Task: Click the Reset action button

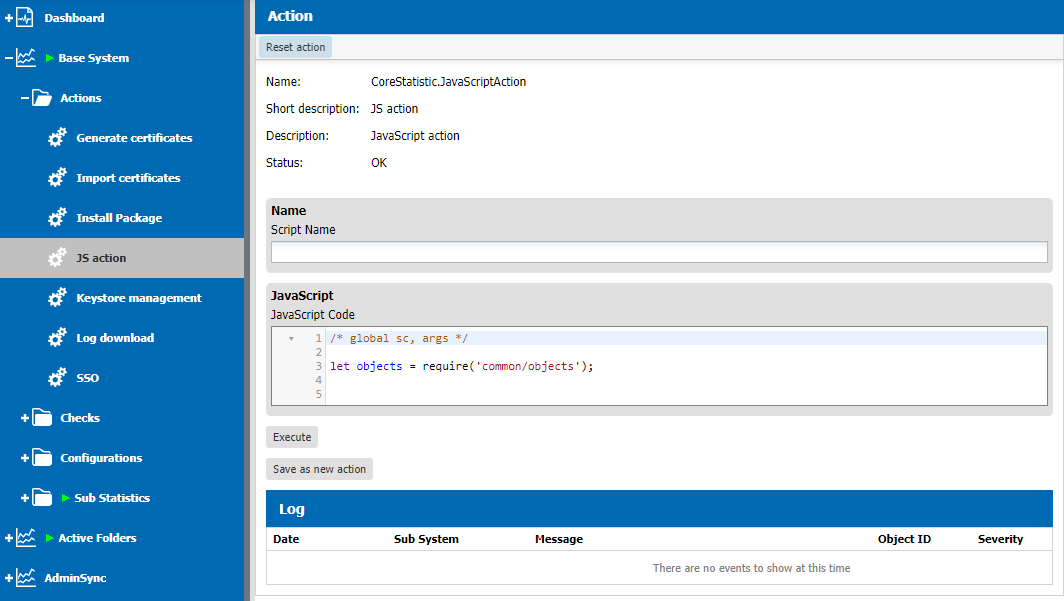Action: (x=295, y=47)
